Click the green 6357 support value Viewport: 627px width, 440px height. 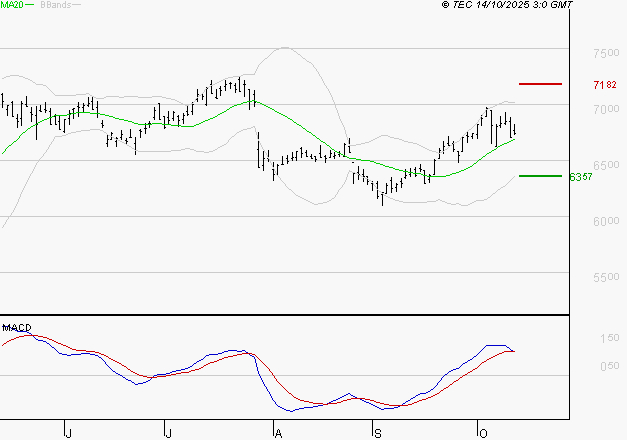[x=581, y=177]
